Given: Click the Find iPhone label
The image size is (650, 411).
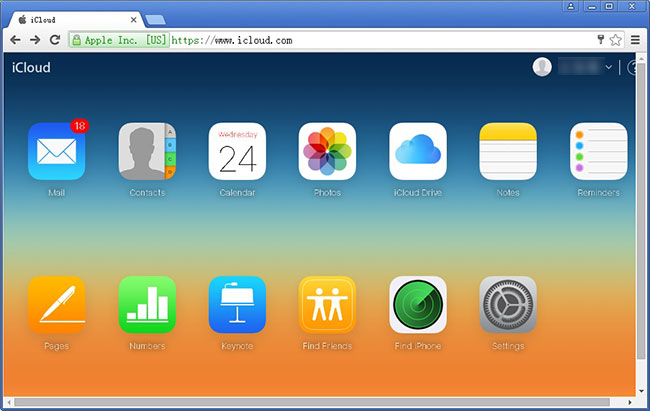Looking at the screenshot, I should click(418, 346).
